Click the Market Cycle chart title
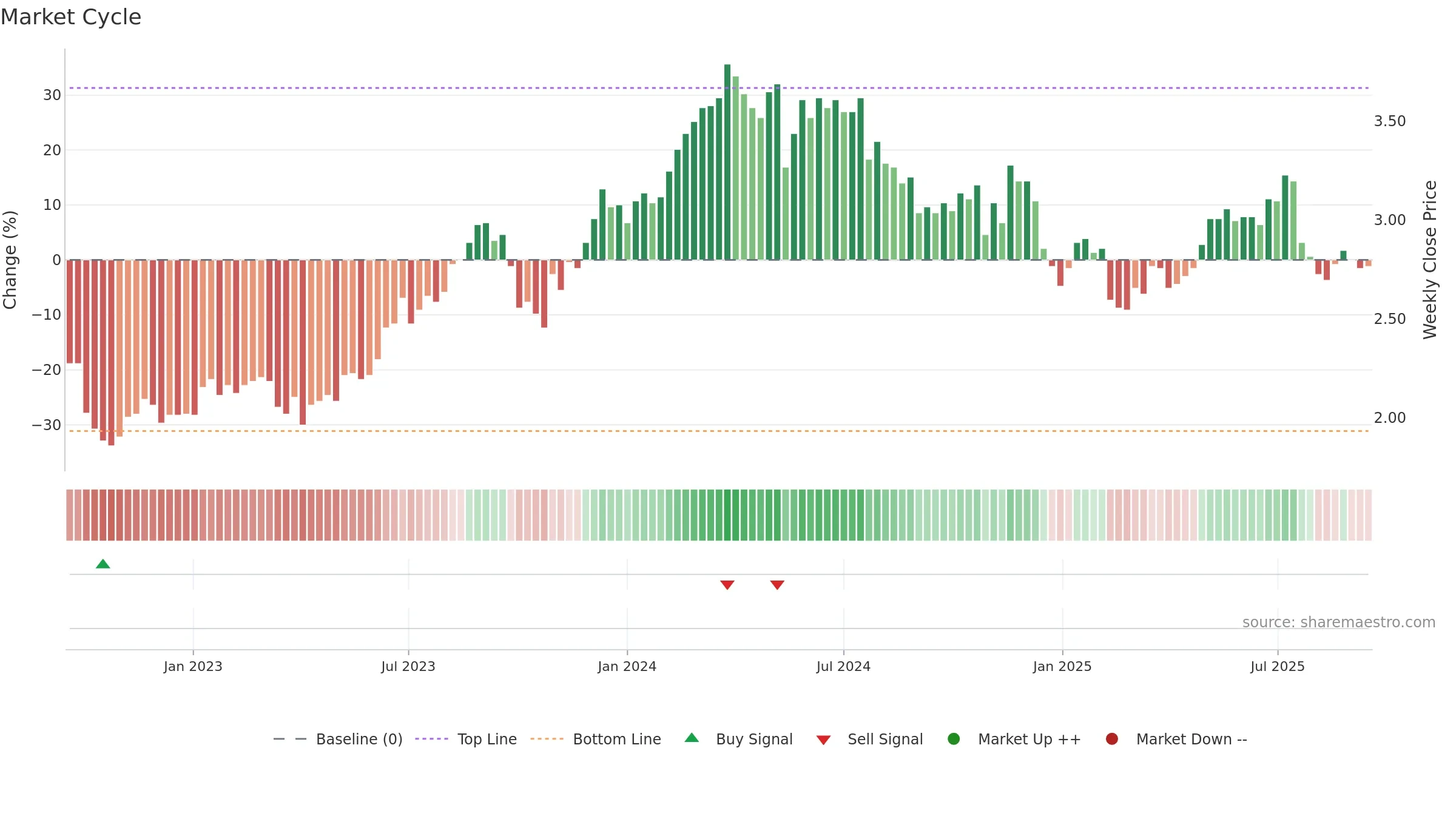 coord(71,17)
